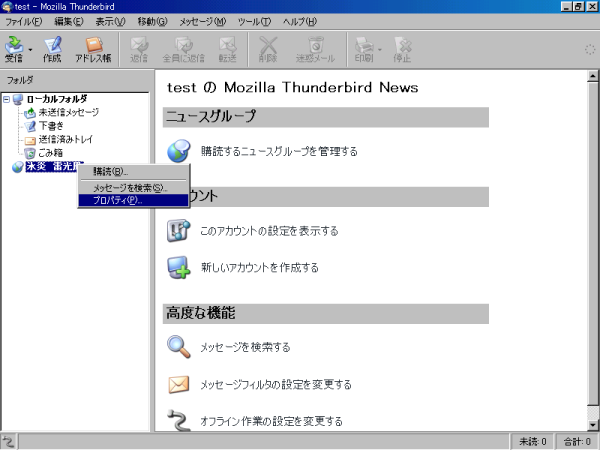Screen dimensions: 600x450
Task: Click the ニュースグループ section header
Action: click(x=326, y=117)
